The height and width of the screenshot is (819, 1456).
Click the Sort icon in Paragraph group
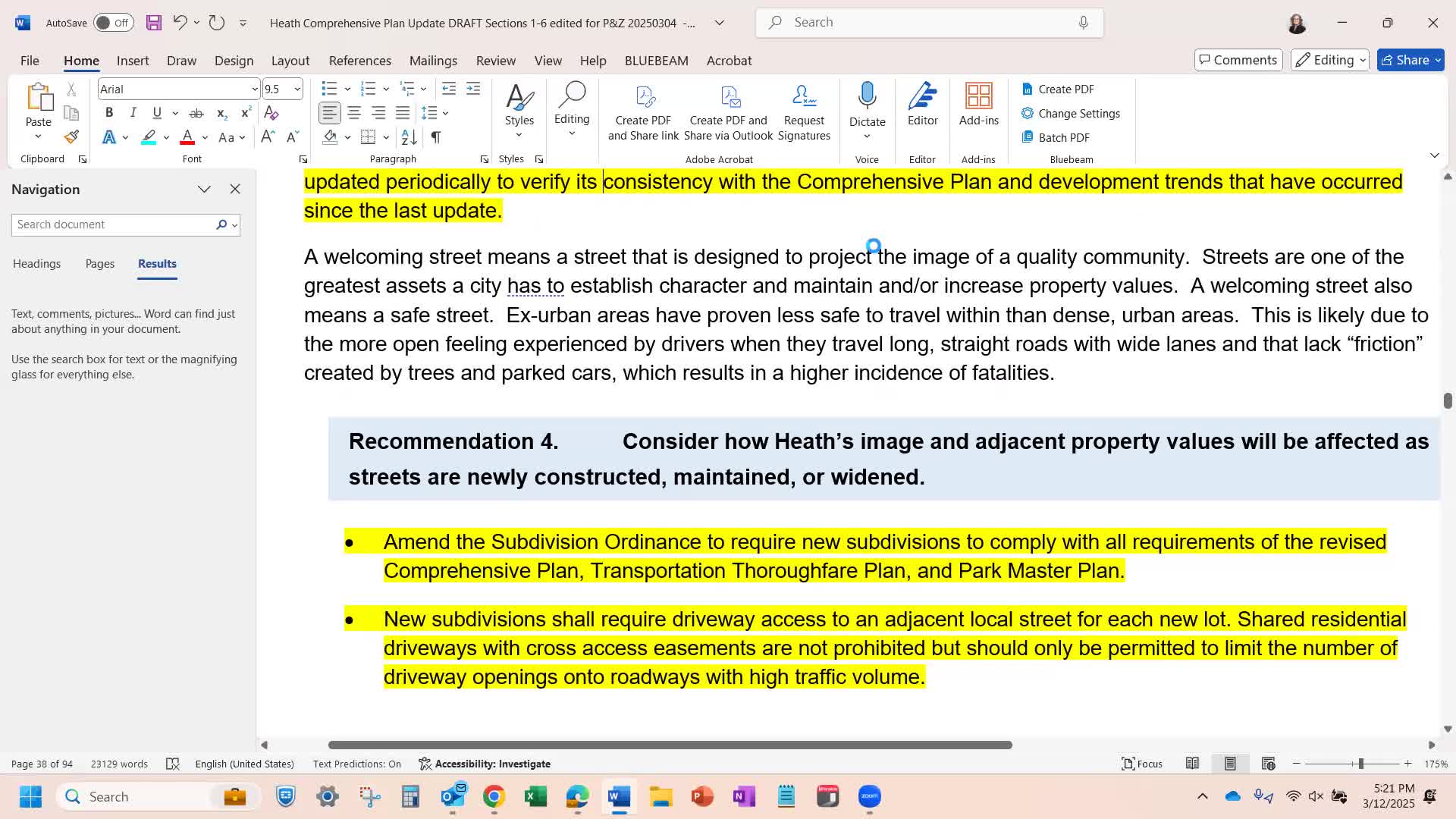(409, 137)
